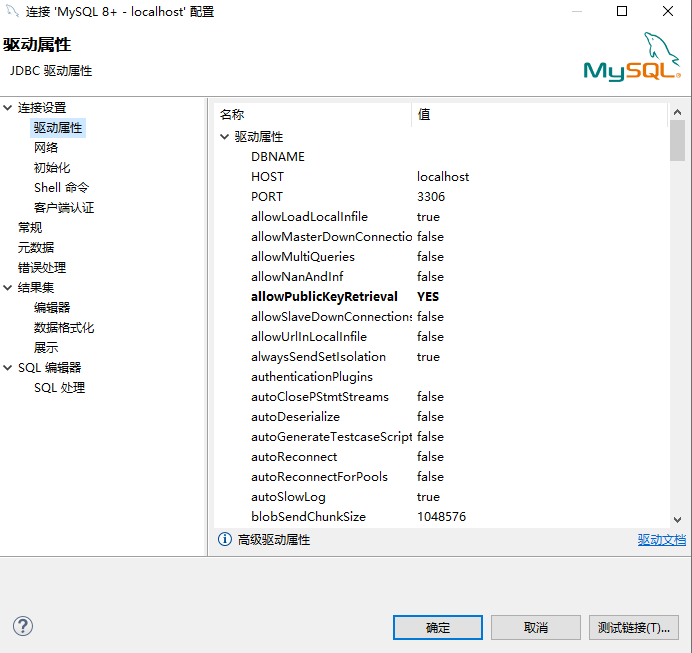Click the help question mark icon
692x653 pixels.
pos(23,626)
